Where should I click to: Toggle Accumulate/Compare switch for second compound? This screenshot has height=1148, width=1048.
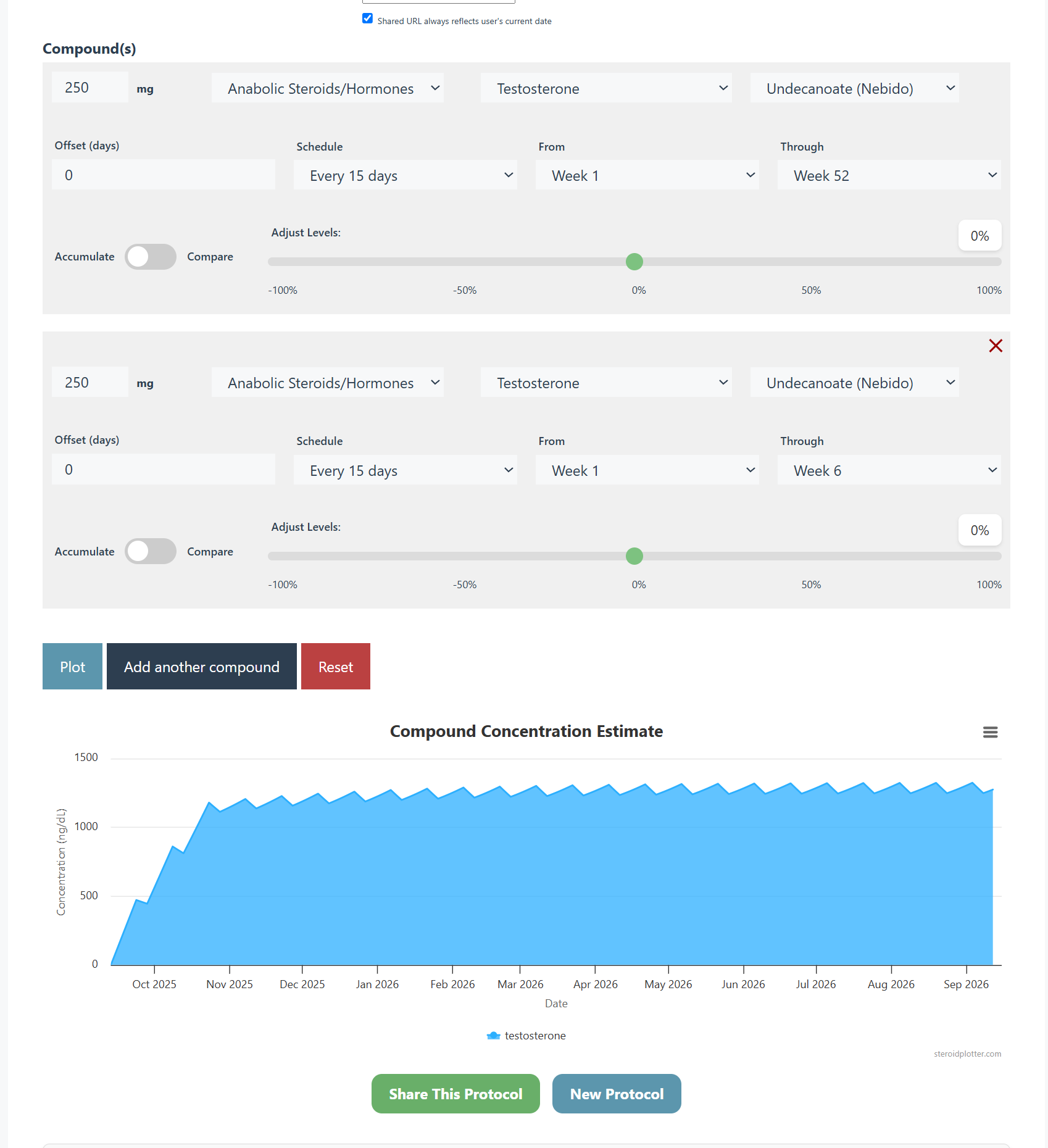[x=151, y=551]
